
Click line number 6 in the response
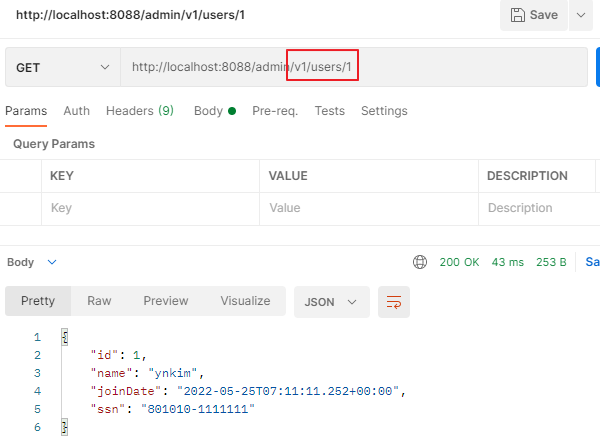[x=38, y=427]
